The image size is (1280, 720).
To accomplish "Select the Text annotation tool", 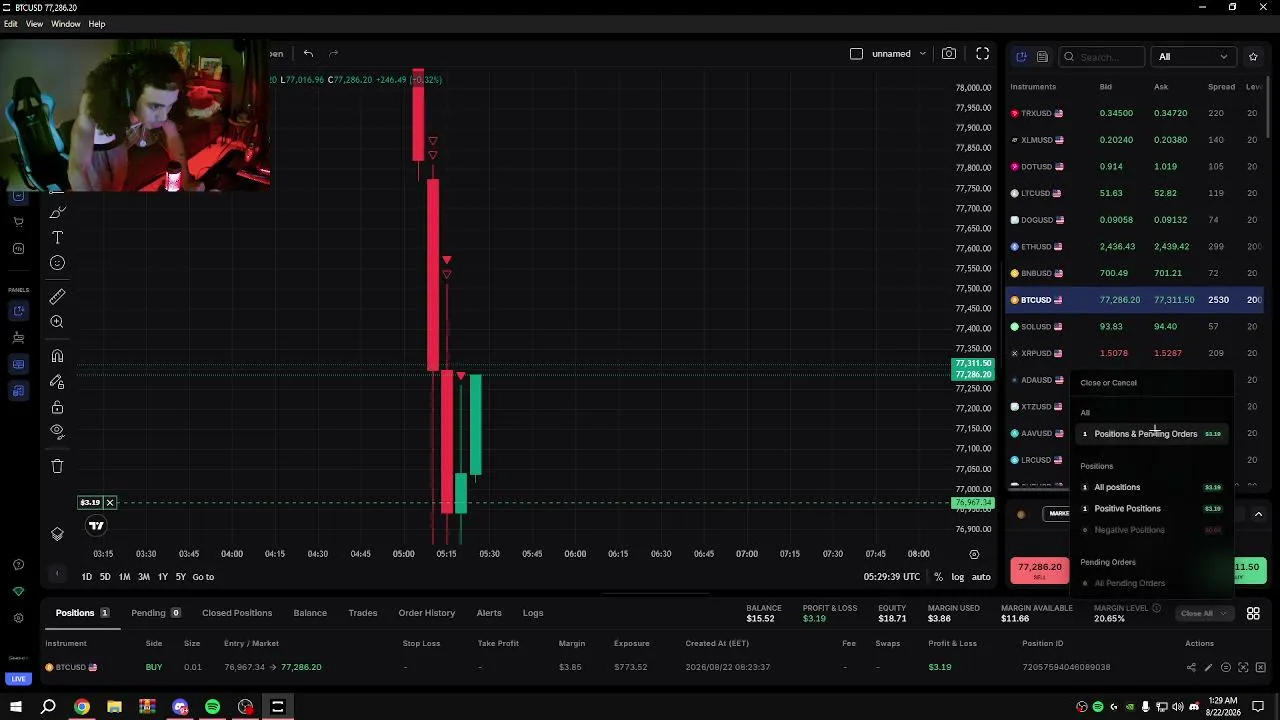I will [57, 237].
